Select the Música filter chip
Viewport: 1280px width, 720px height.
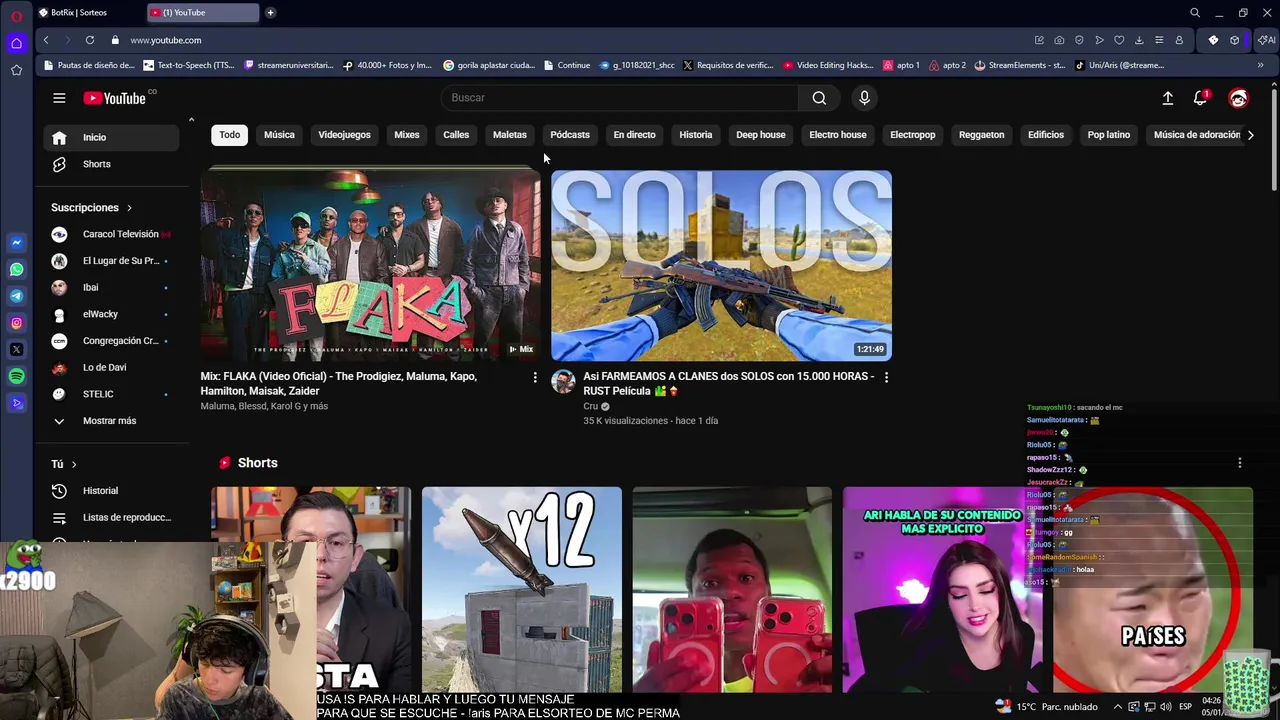click(279, 135)
